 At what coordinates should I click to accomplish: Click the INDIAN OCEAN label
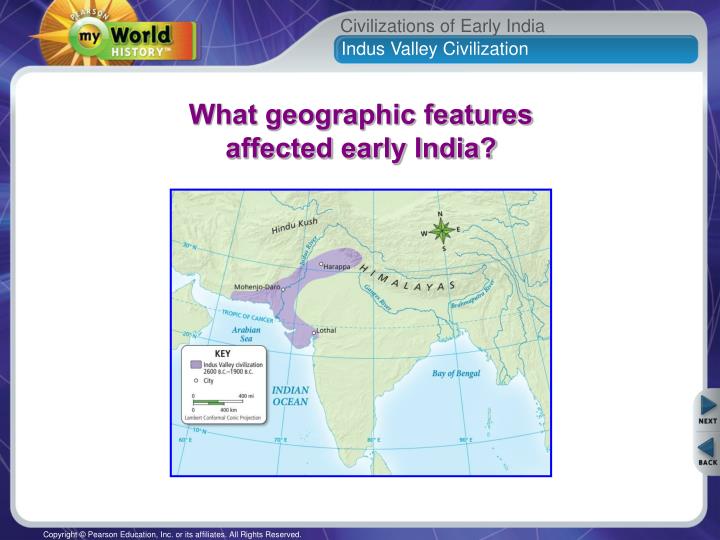(290, 396)
